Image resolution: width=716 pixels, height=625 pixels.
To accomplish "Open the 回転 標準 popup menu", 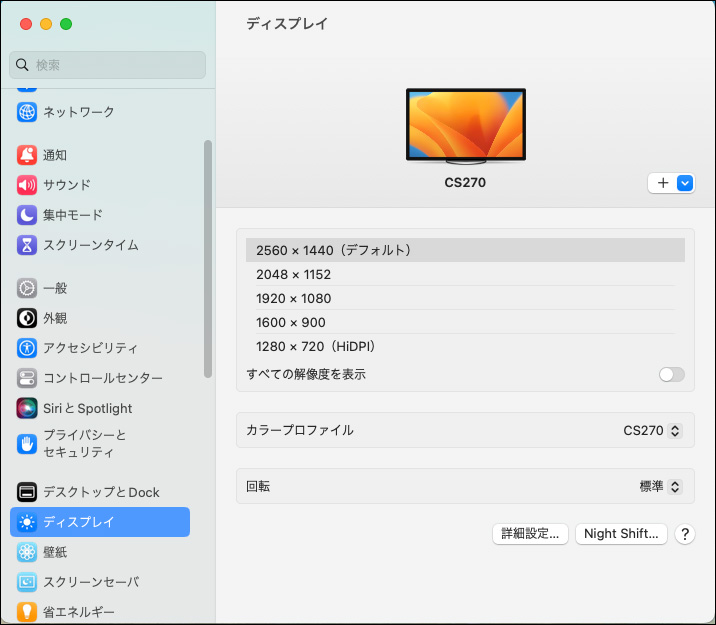I will coord(661,487).
